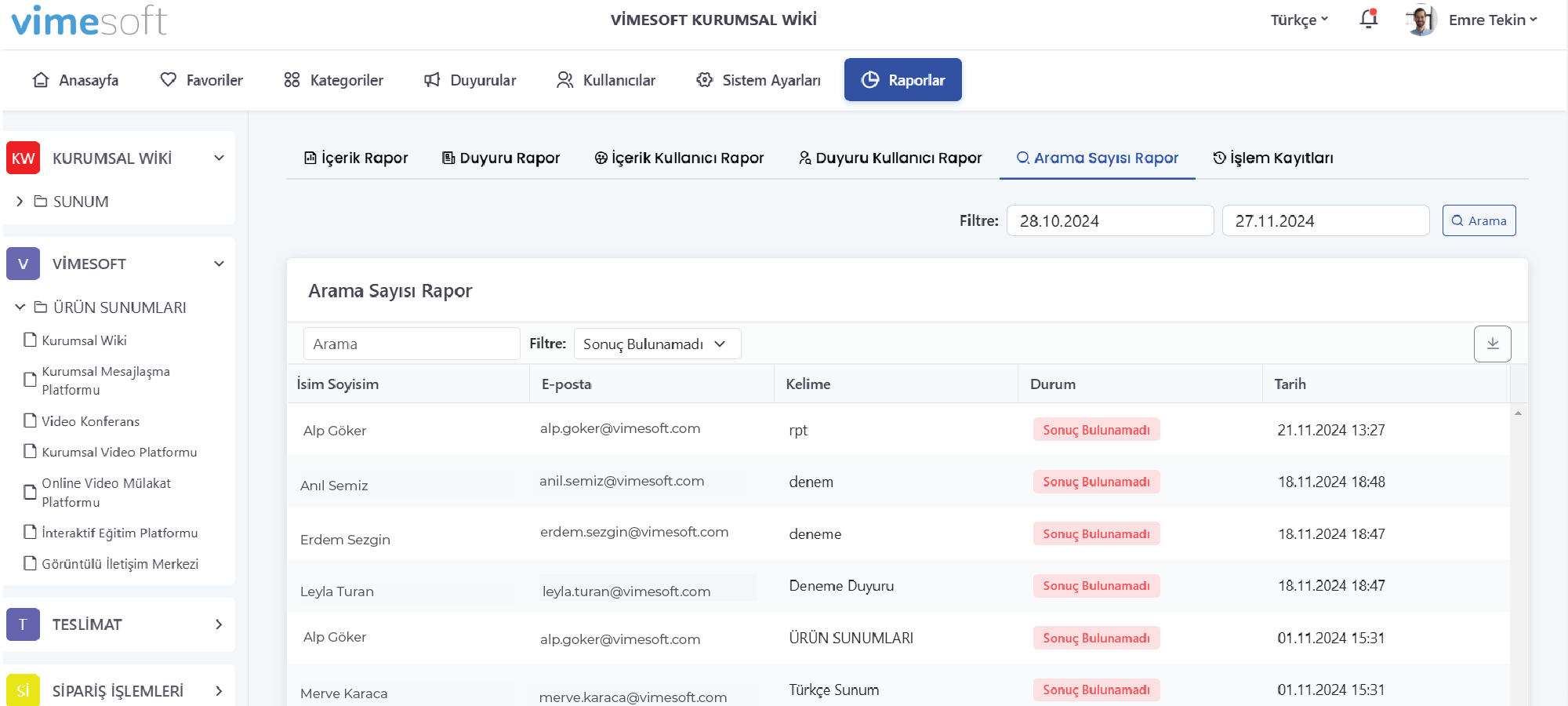This screenshot has width=1568, height=706.
Task: Click the vimesoft logo
Action: click(89, 20)
